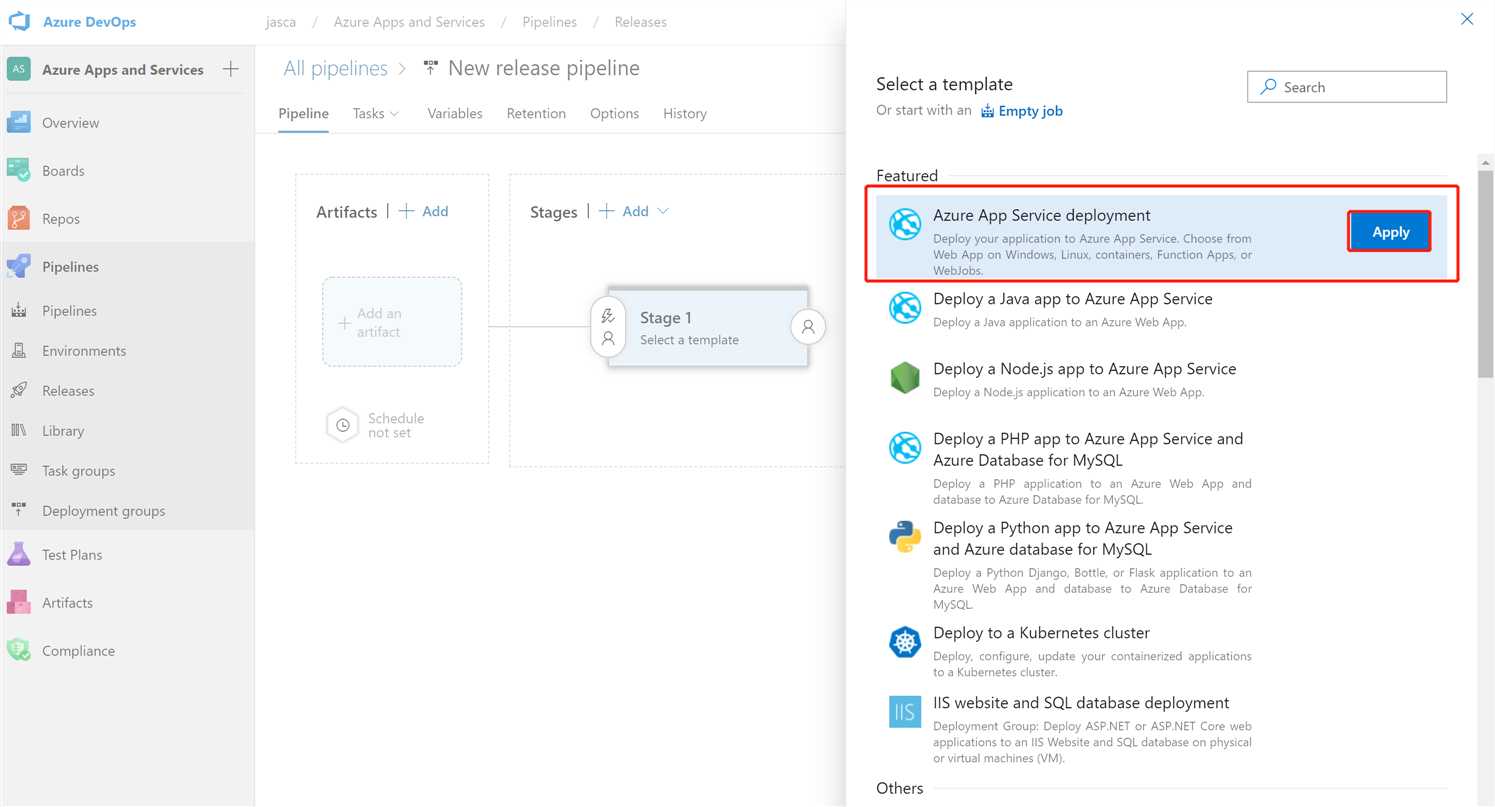Select Deploy to a Kubernetes cluster template
The image size is (1495, 807).
point(1041,633)
